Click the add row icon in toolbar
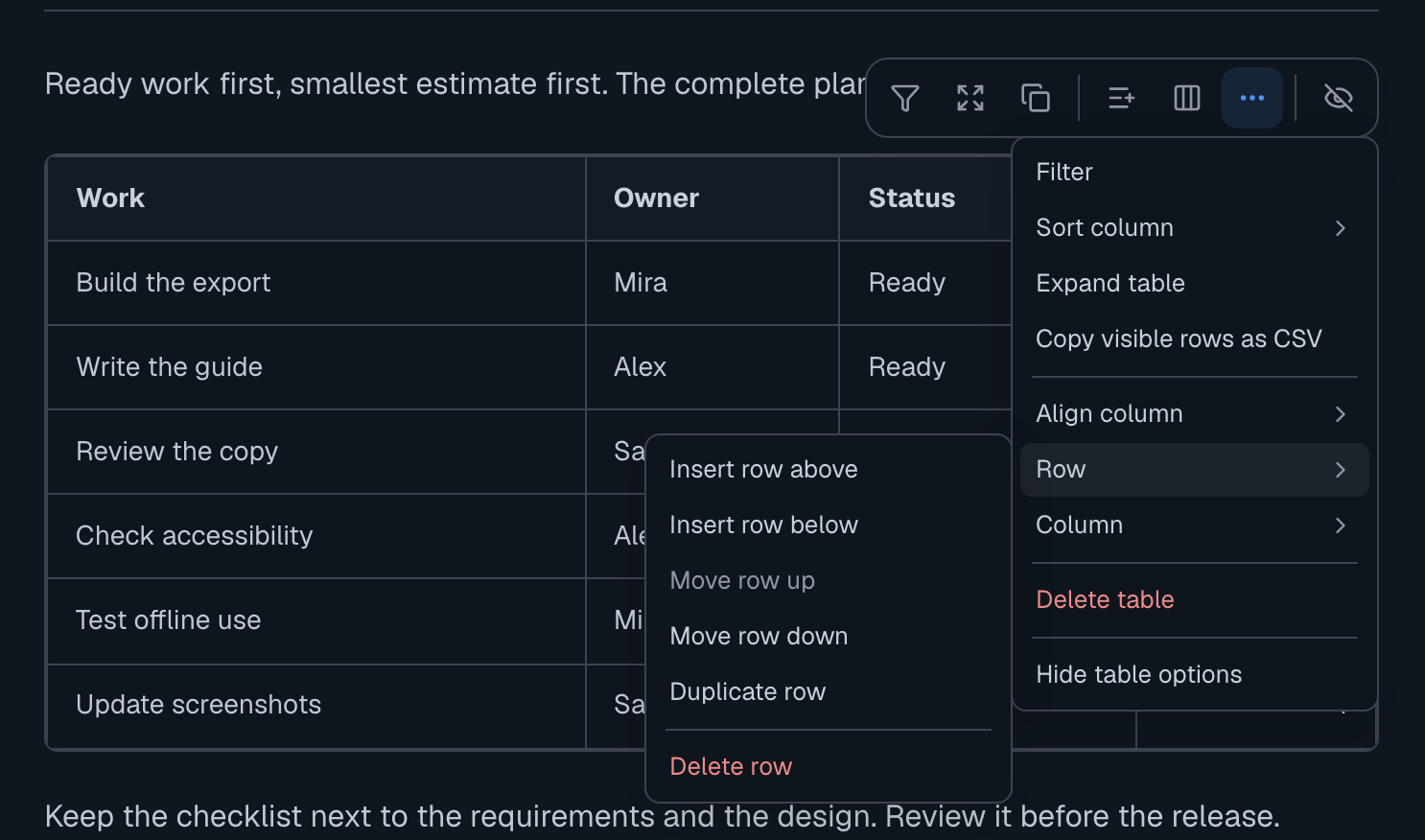This screenshot has height=840, width=1425. [x=1122, y=98]
